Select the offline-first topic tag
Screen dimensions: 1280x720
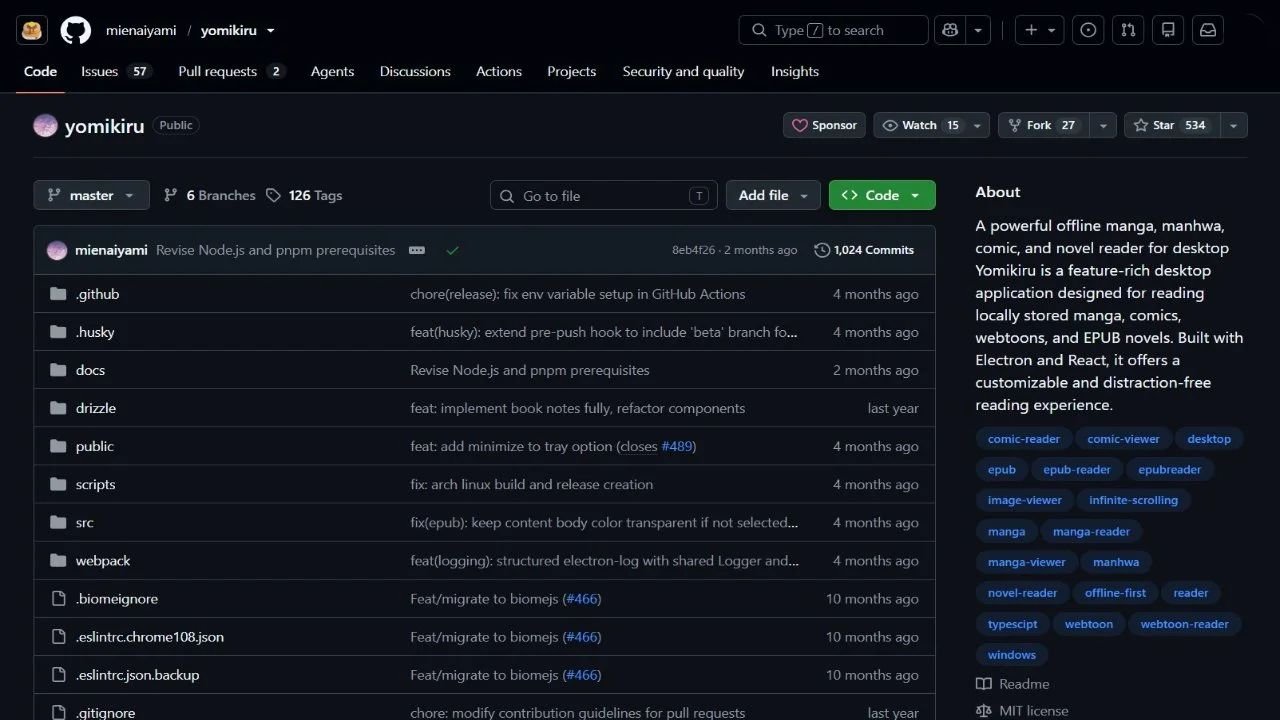1115,593
